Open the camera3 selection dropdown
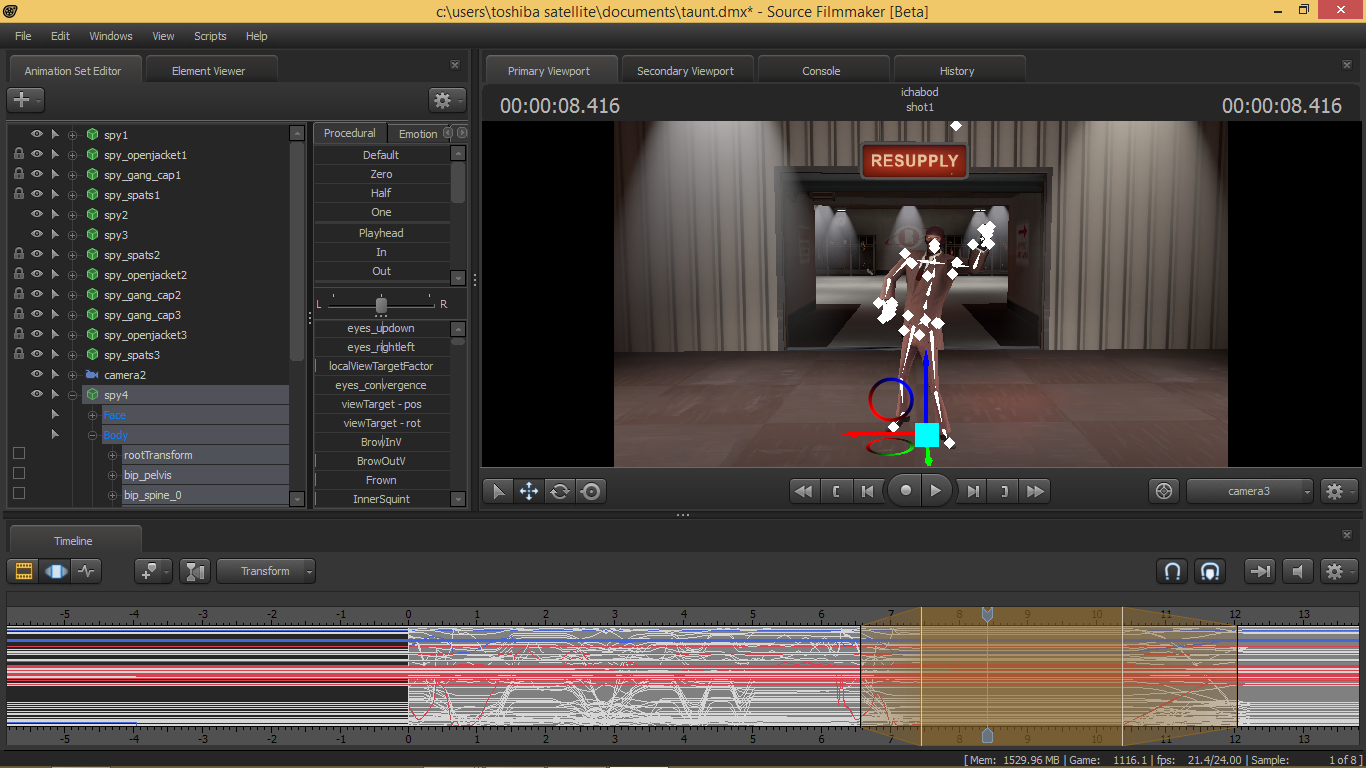The image size is (1366, 768). (x=1250, y=491)
